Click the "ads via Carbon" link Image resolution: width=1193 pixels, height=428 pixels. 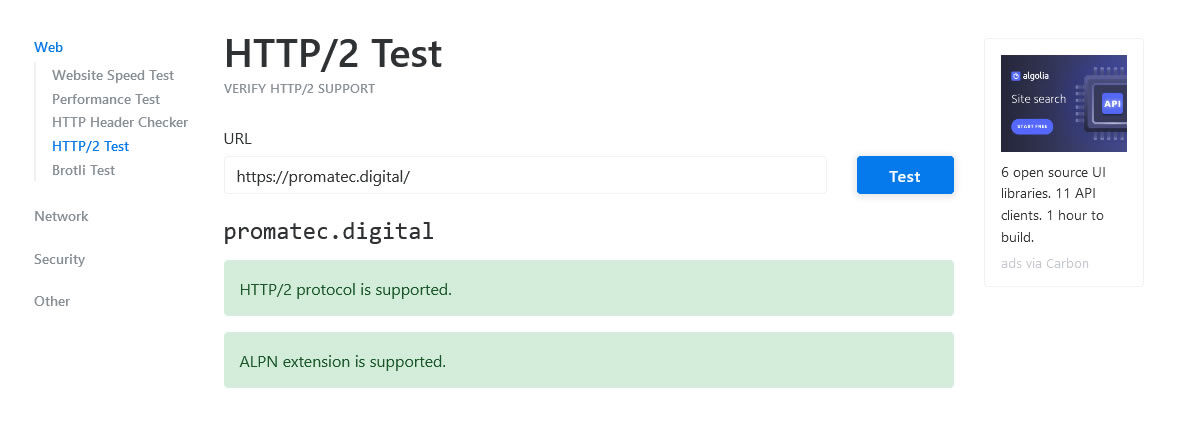[x=1044, y=264]
